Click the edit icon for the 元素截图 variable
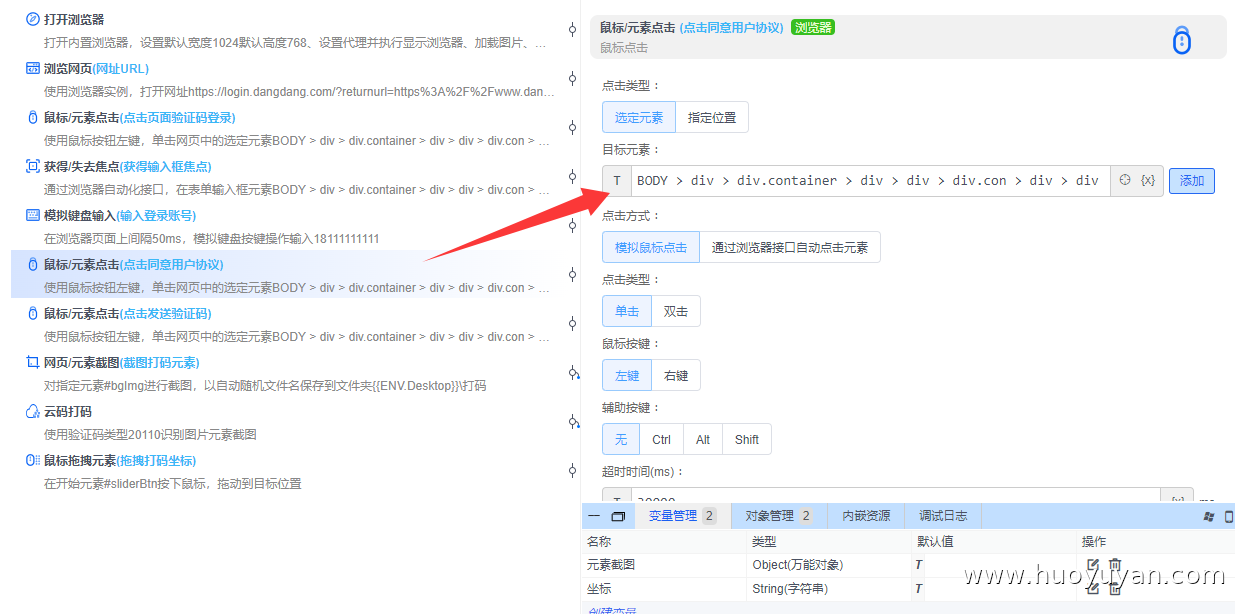Image resolution: width=1235 pixels, height=614 pixels. click(1093, 565)
